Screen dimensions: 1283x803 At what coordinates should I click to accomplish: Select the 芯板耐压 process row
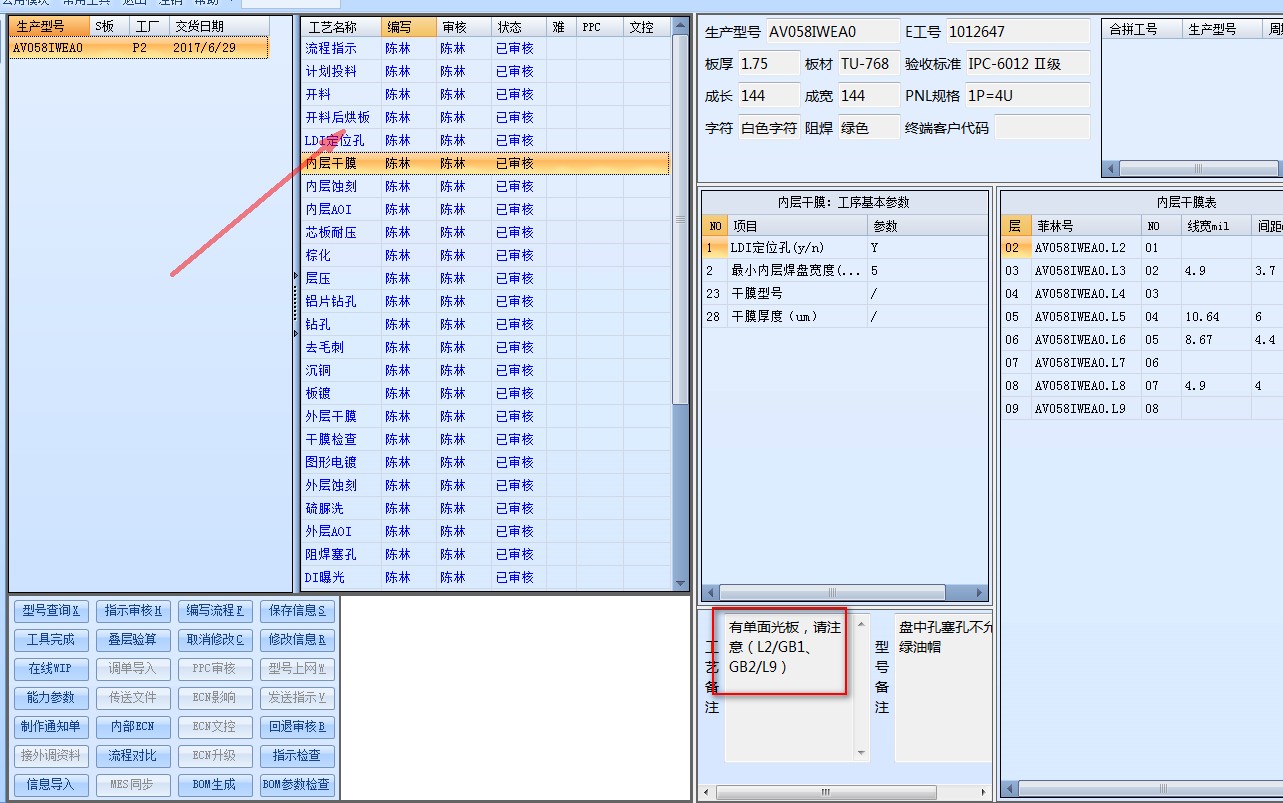click(x=486, y=232)
